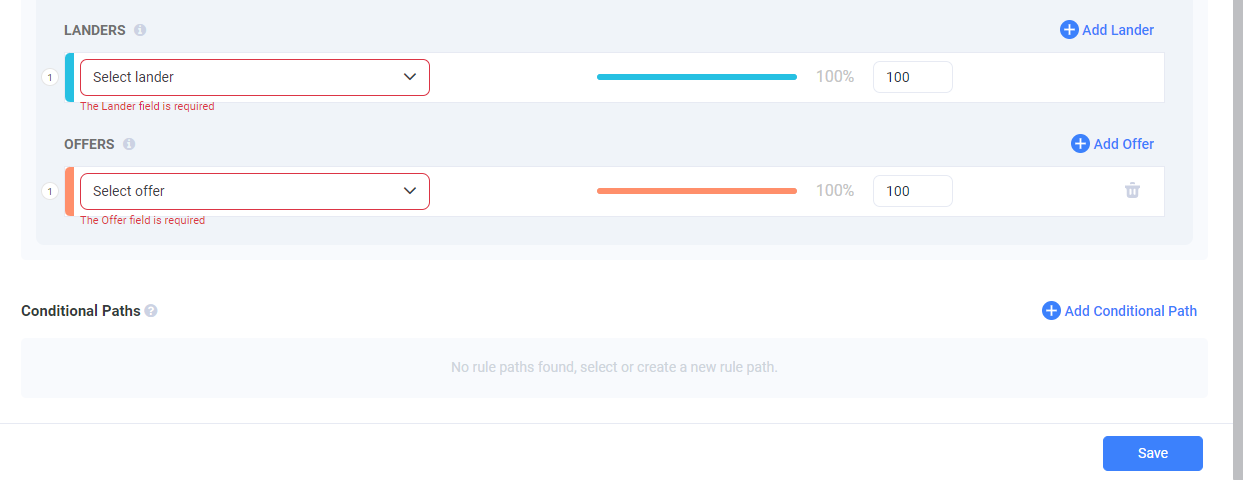The image size is (1243, 480).
Task: Focus the lander weight input field
Action: coord(912,77)
